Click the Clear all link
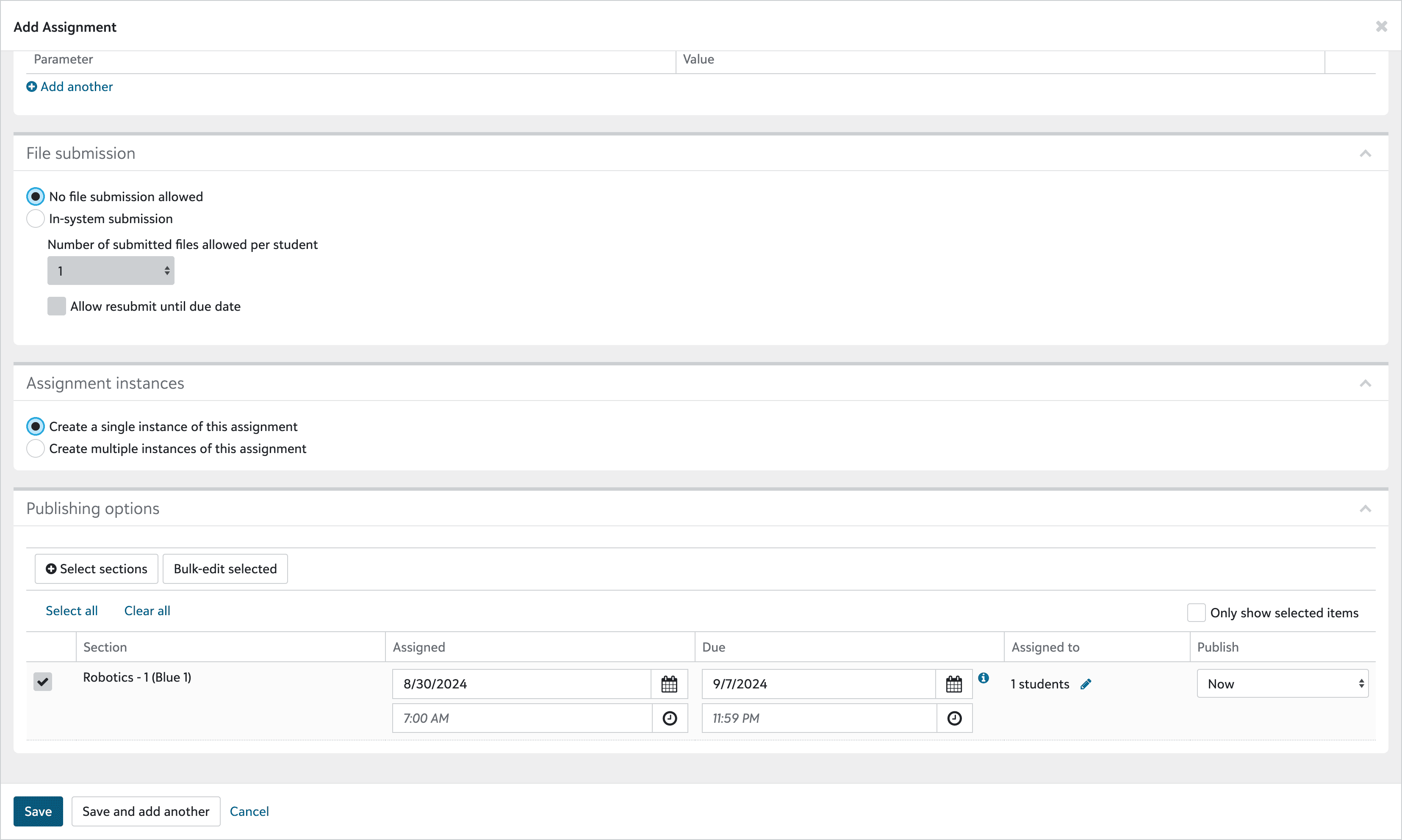Image resolution: width=1402 pixels, height=840 pixels. click(x=147, y=611)
